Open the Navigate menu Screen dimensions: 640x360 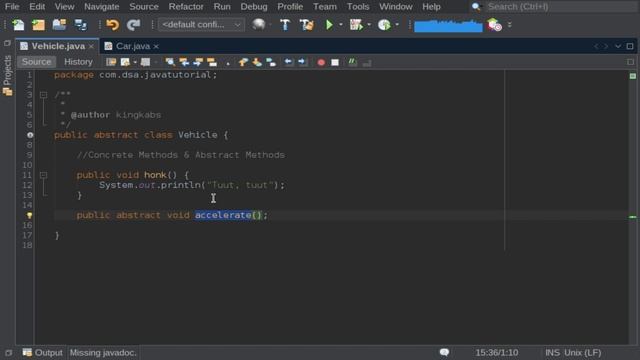[102, 7]
